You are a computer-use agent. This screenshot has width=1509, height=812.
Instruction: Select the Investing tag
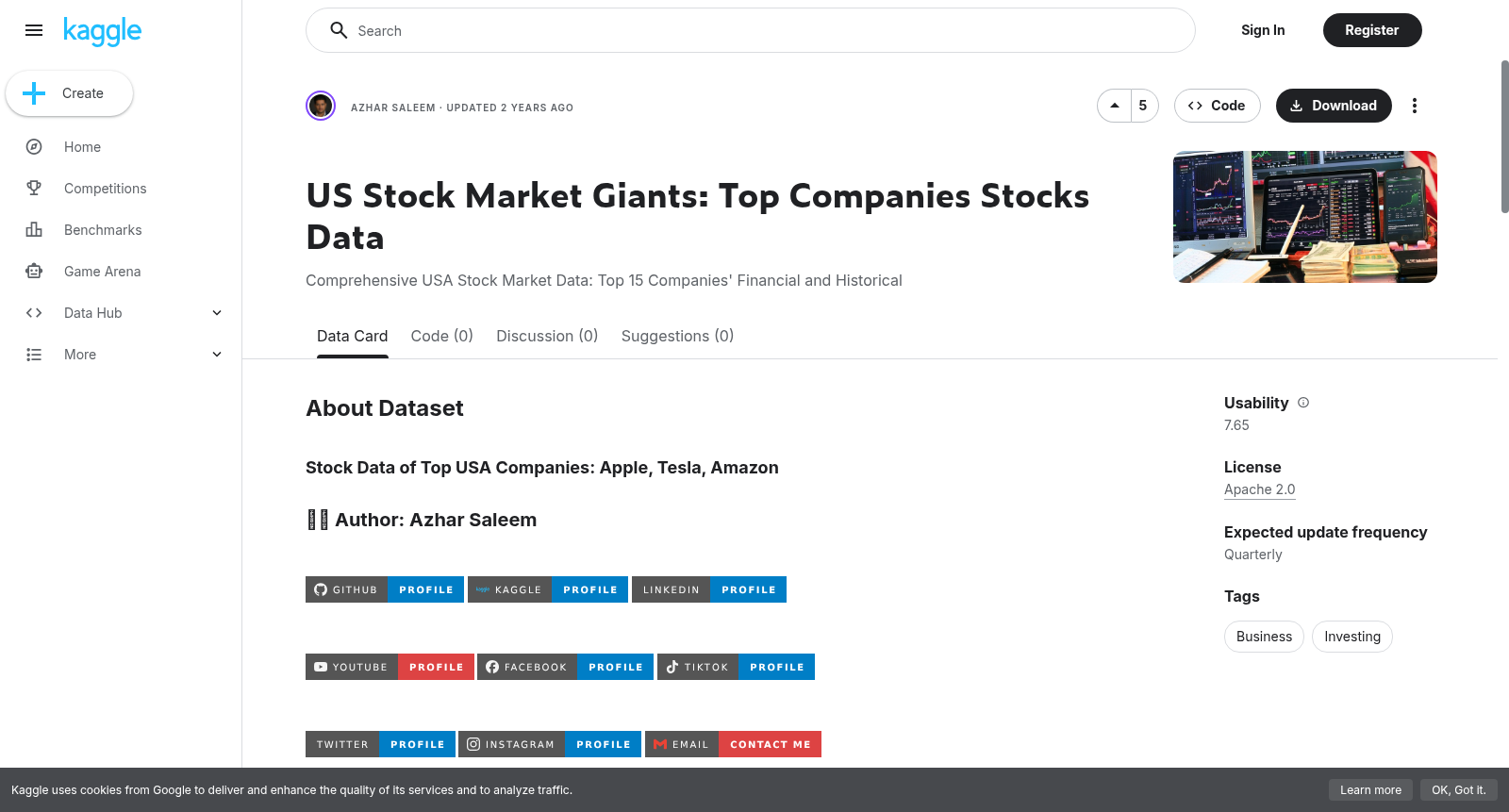pos(1351,637)
